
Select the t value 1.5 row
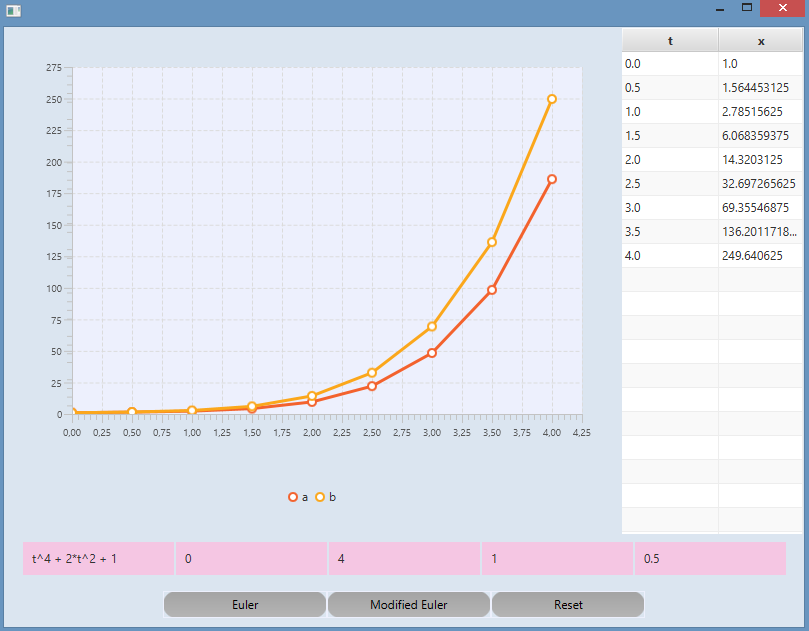point(670,136)
